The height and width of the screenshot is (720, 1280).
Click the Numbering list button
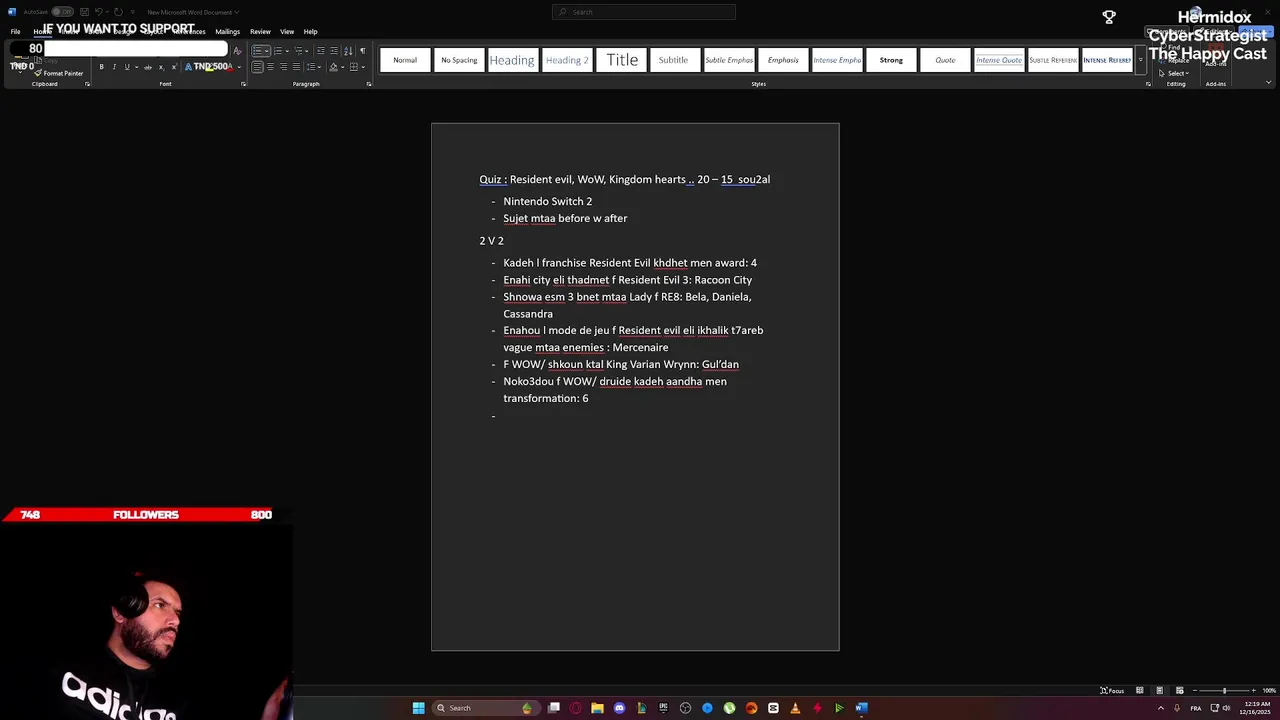tap(278, 51)
